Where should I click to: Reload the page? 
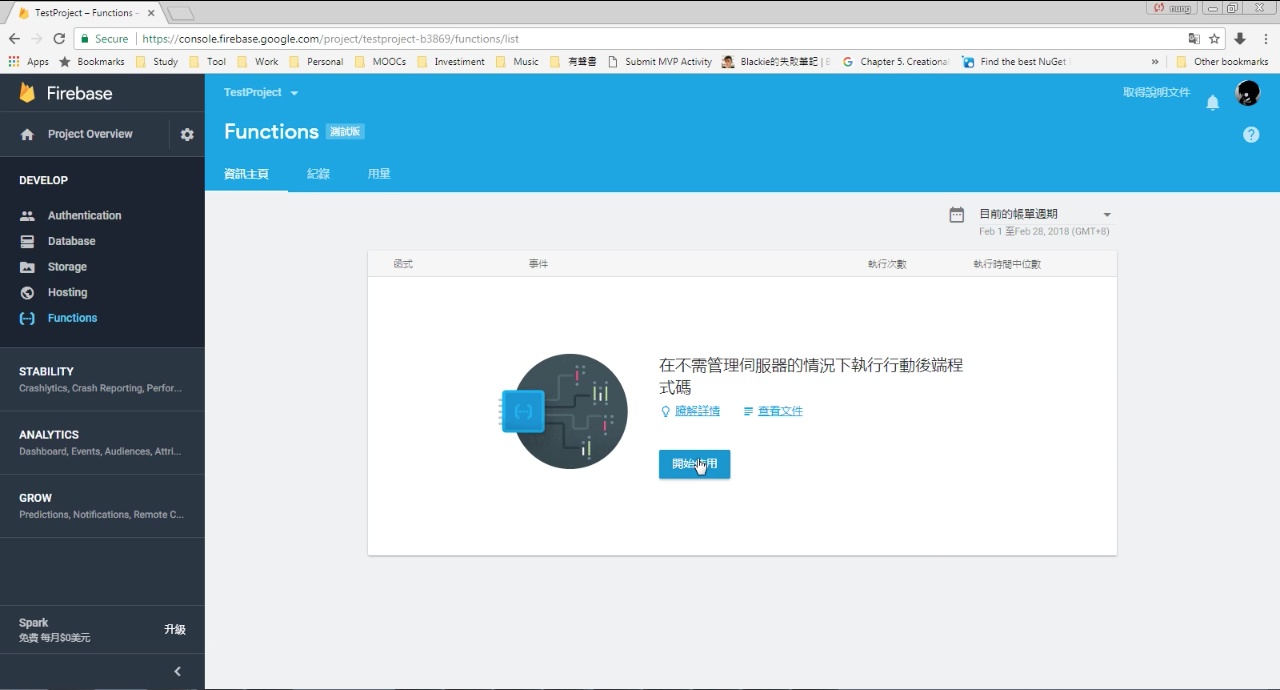(59, 39)
